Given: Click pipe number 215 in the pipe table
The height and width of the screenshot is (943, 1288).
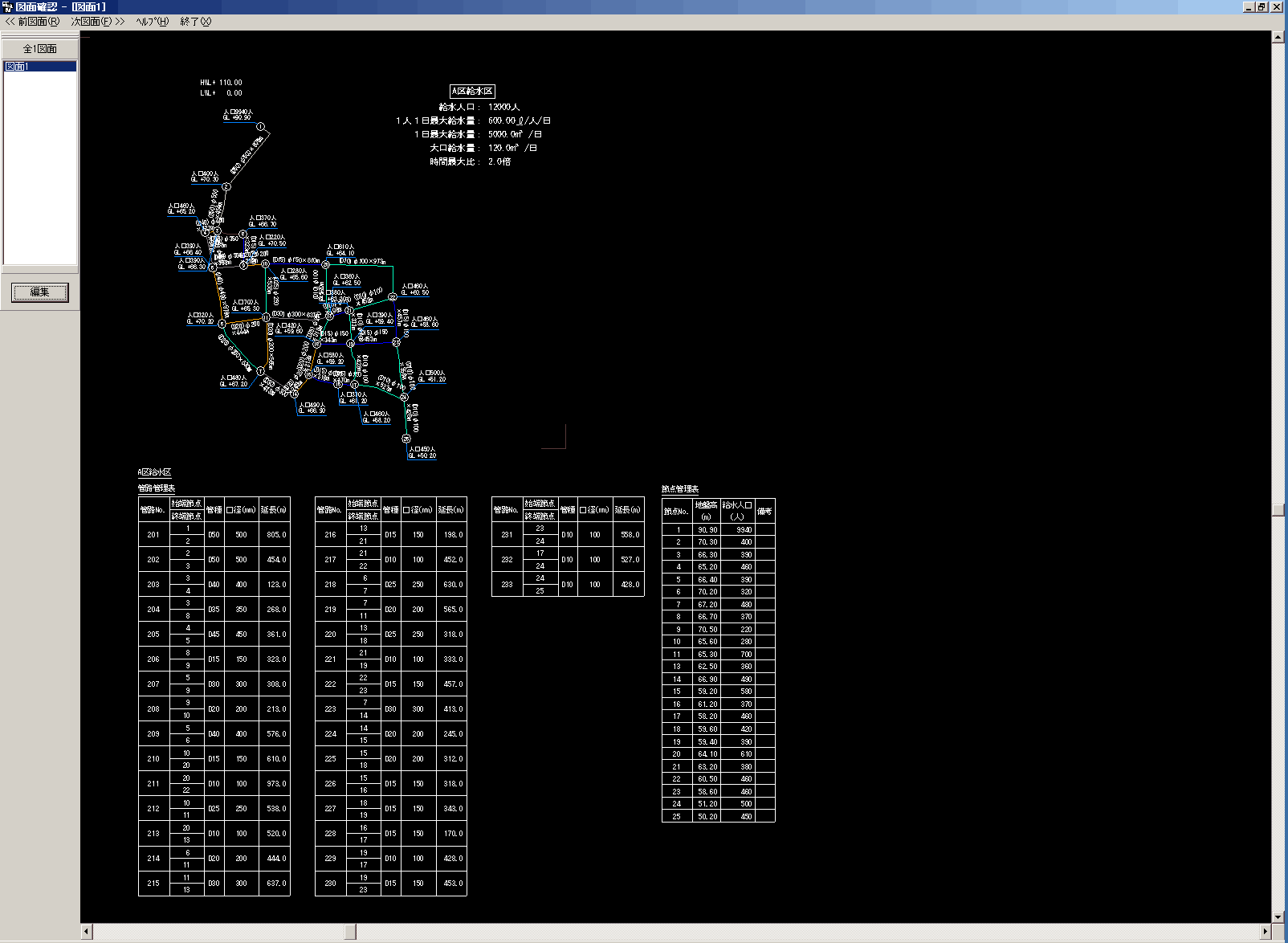Looking at the screenshot, I should pyautogui.click(x=153, y=884).
